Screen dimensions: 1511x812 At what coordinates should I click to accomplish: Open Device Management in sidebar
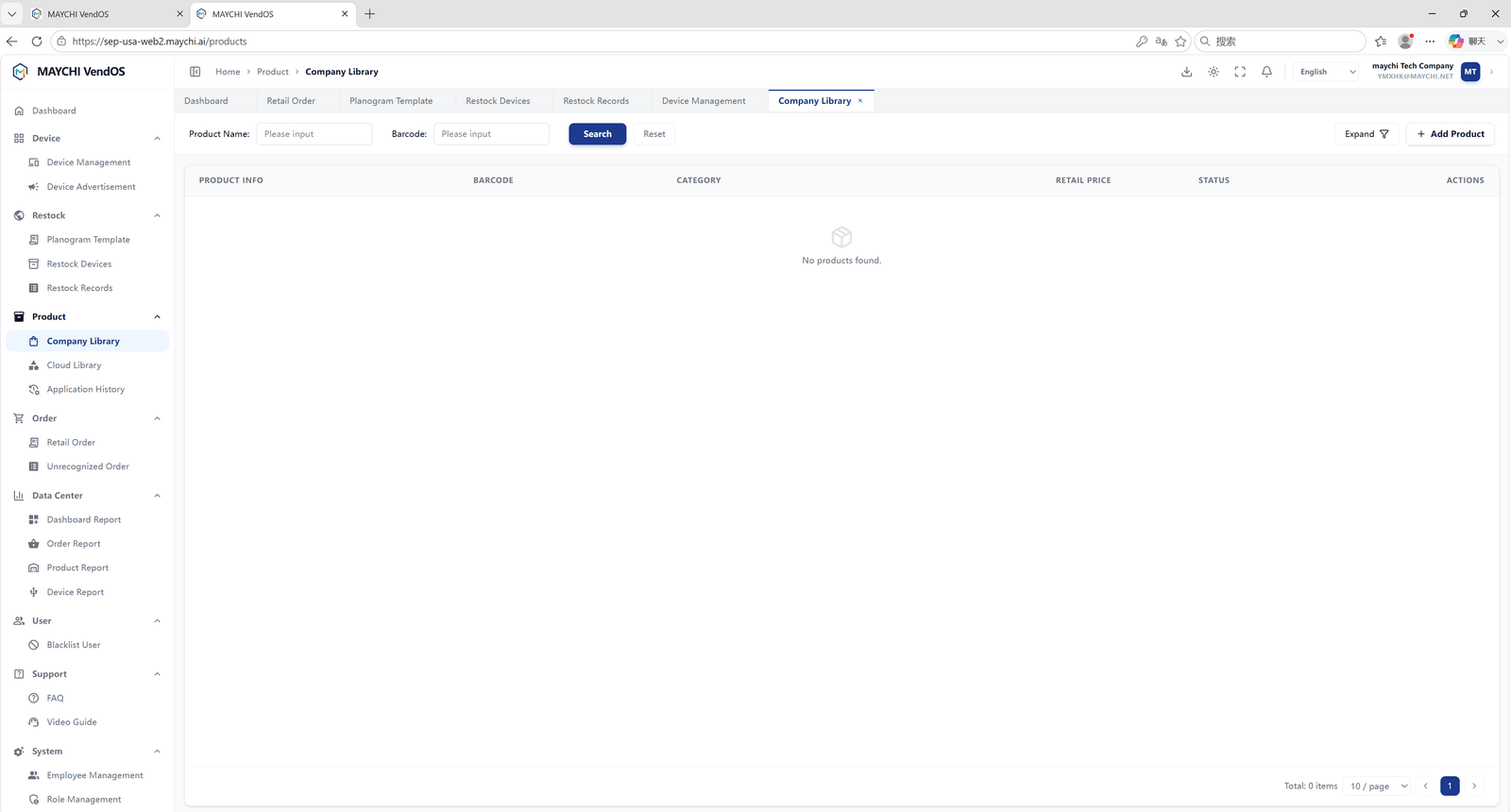click(87, 162)
